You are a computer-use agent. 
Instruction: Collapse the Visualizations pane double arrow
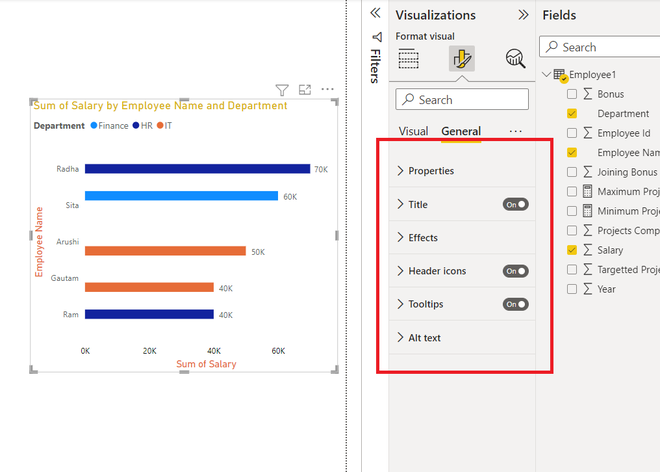(x=523, y=15)
